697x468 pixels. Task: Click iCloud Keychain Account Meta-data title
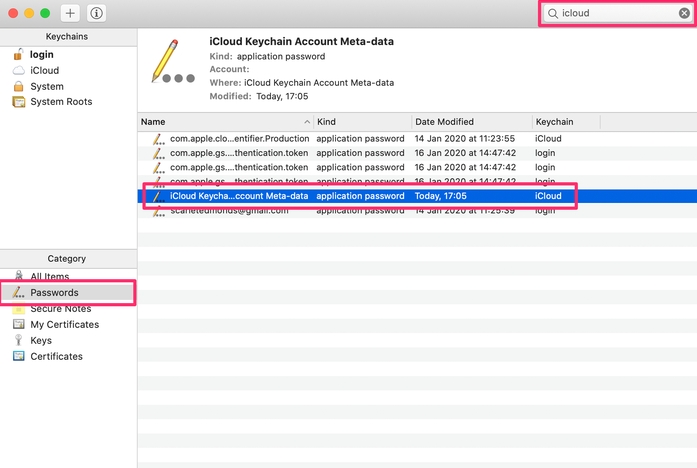(x=301, y=41)
